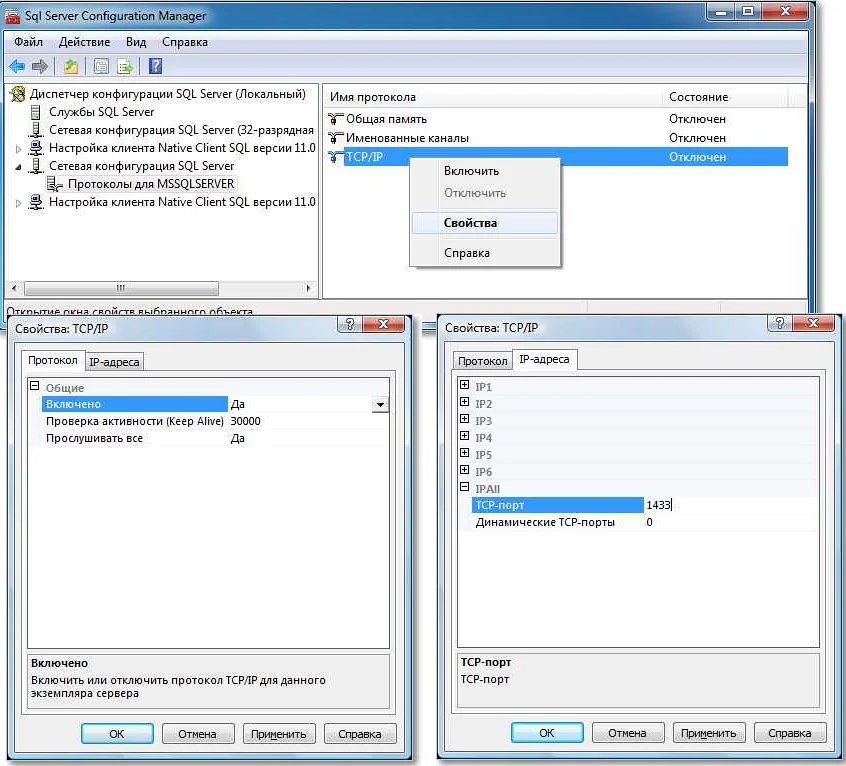Click the Диспетчер конфигурации SQL Server root icon

pyautogui.click(x=18, y=96)
